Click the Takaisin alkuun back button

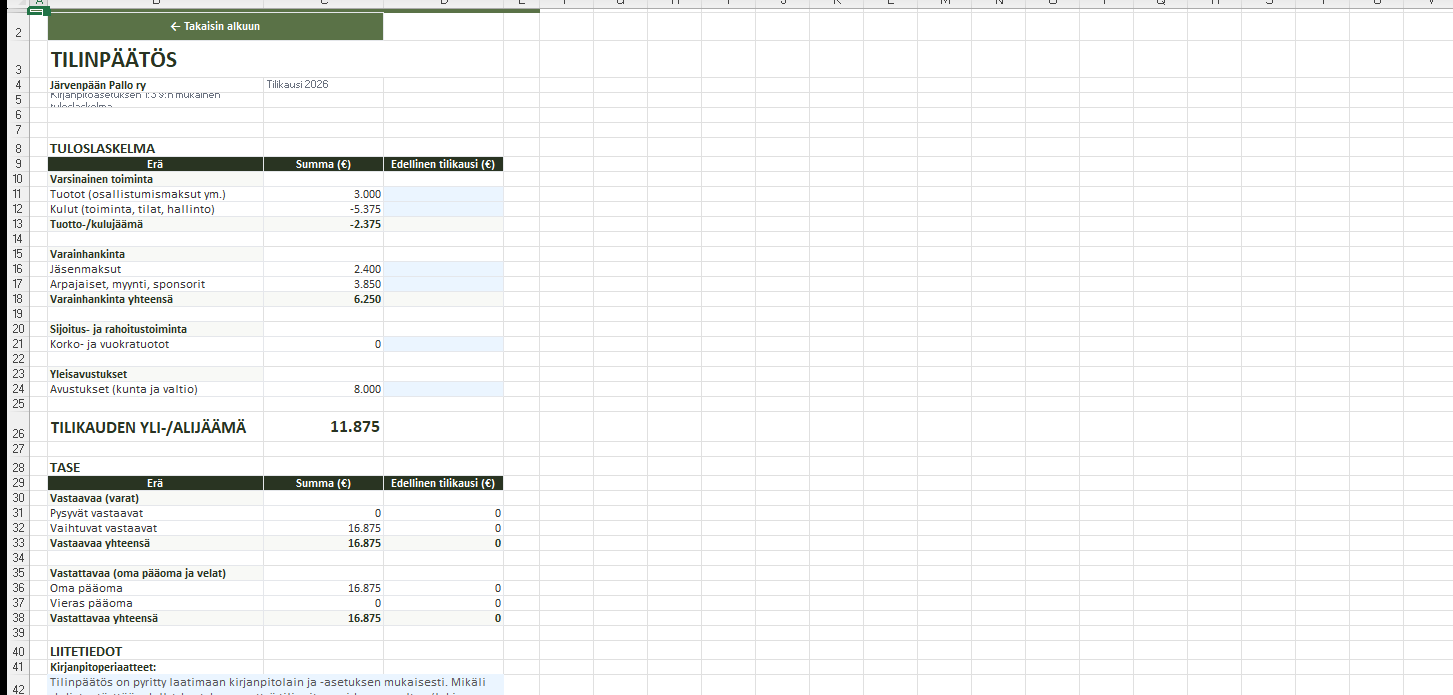[x=215, y=26]
